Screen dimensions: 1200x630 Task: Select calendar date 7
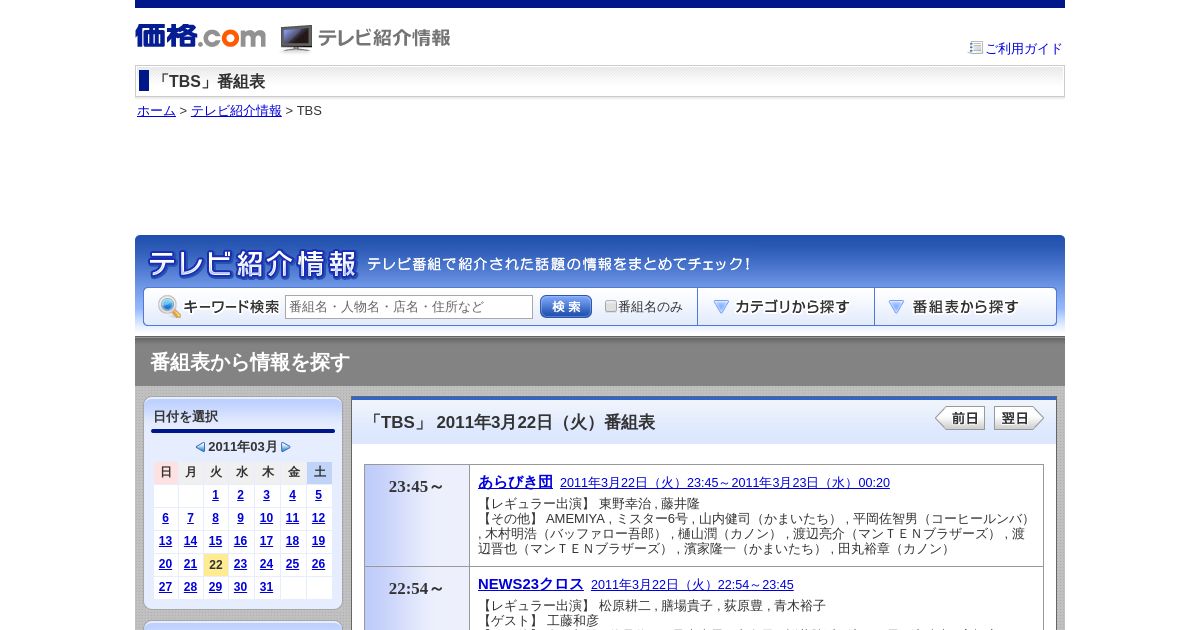(190, 518)
